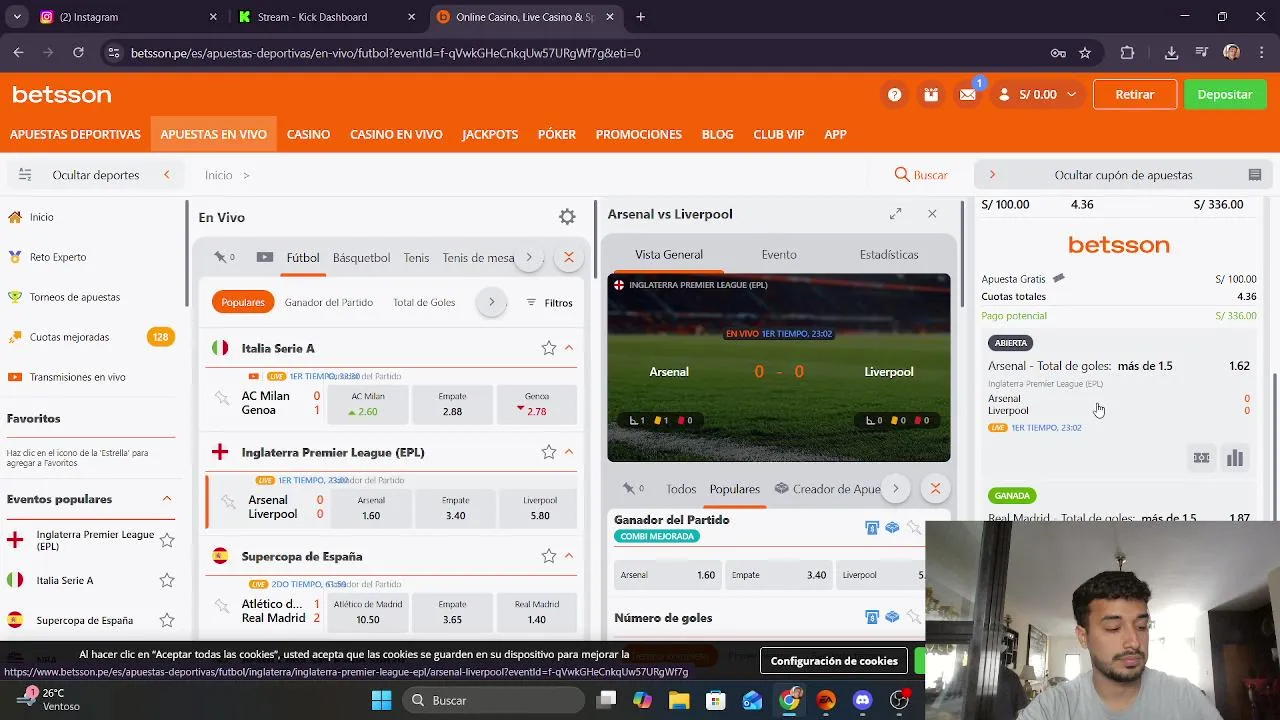Favorite Inglaterra Premier League star in En Vivo

coord(548,452)
